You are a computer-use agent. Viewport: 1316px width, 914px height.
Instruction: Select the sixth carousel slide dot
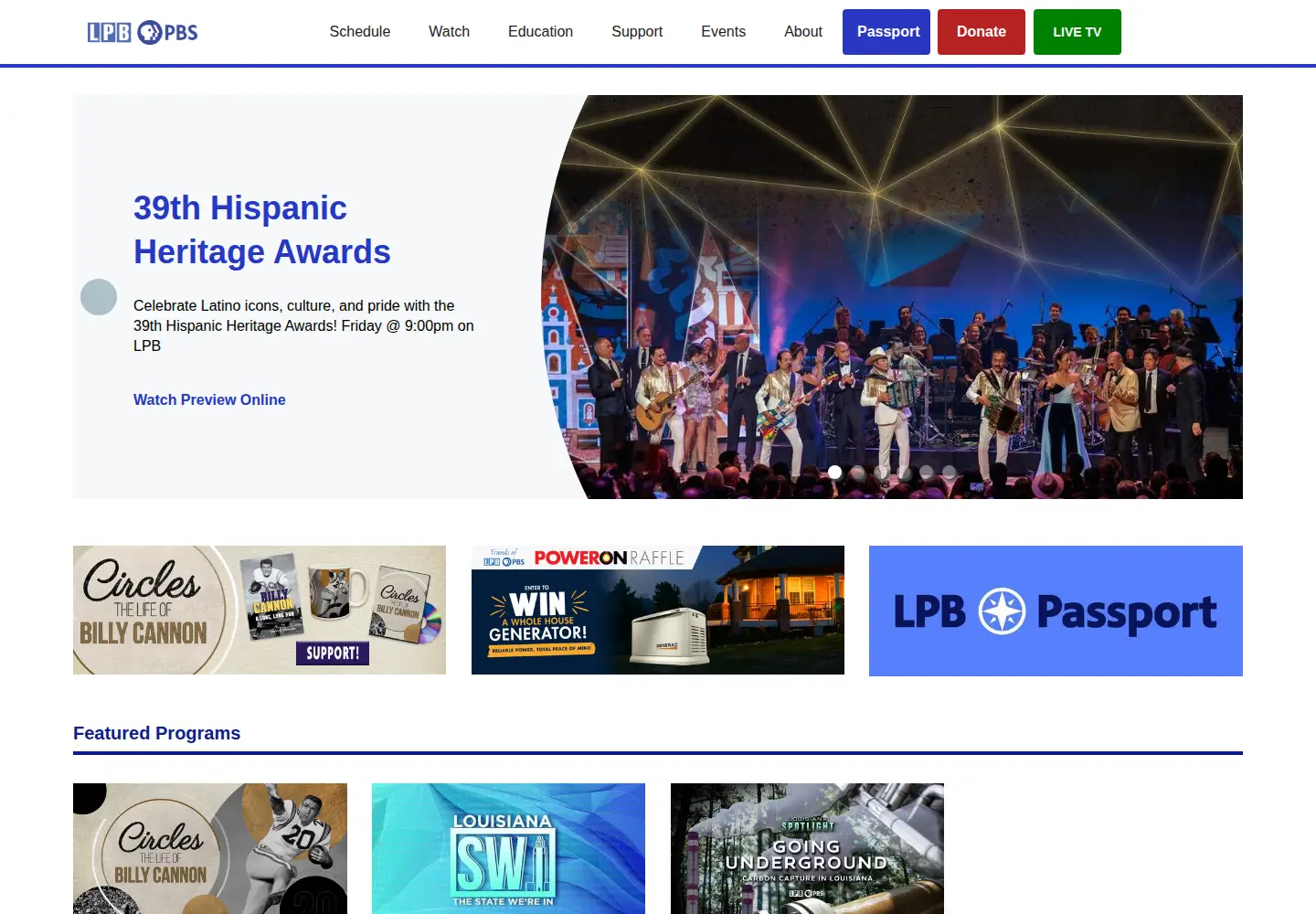949,473
